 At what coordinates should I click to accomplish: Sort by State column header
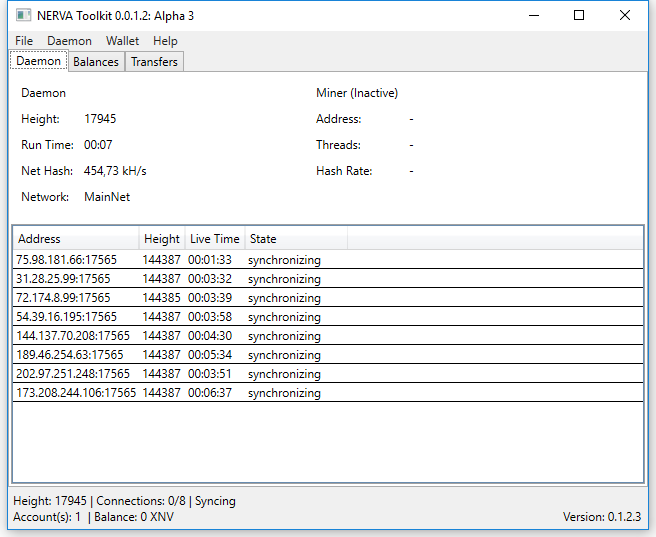pyautogui.click(x=296, y=239)
